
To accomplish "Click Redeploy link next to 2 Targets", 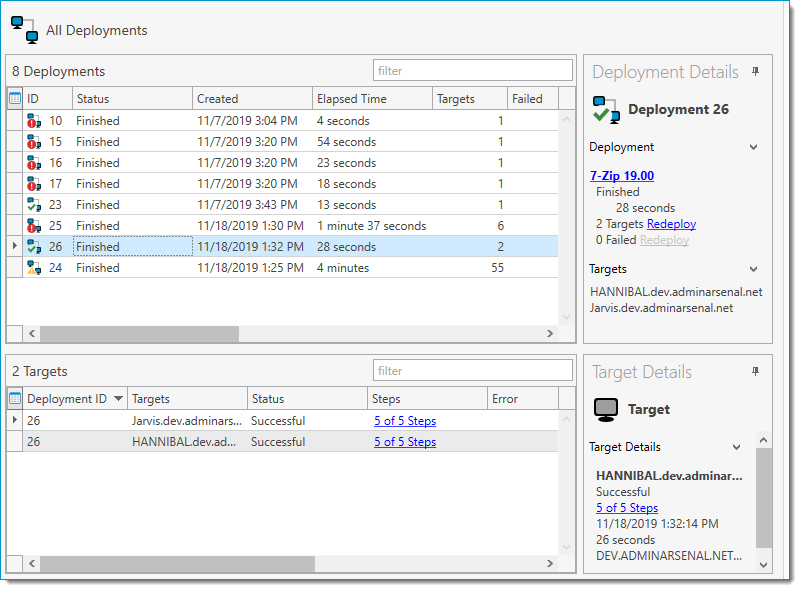I will pos(671,224).
